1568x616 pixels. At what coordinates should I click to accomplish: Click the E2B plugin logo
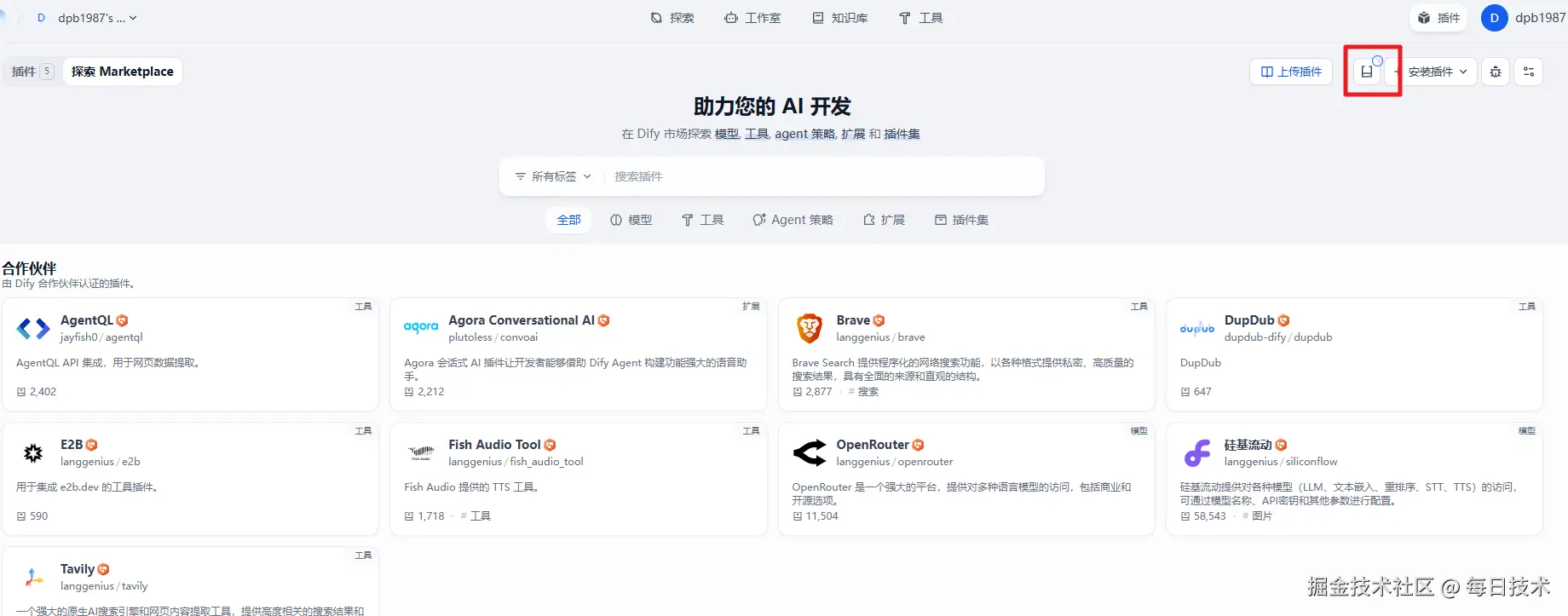(x=33, y=452)
